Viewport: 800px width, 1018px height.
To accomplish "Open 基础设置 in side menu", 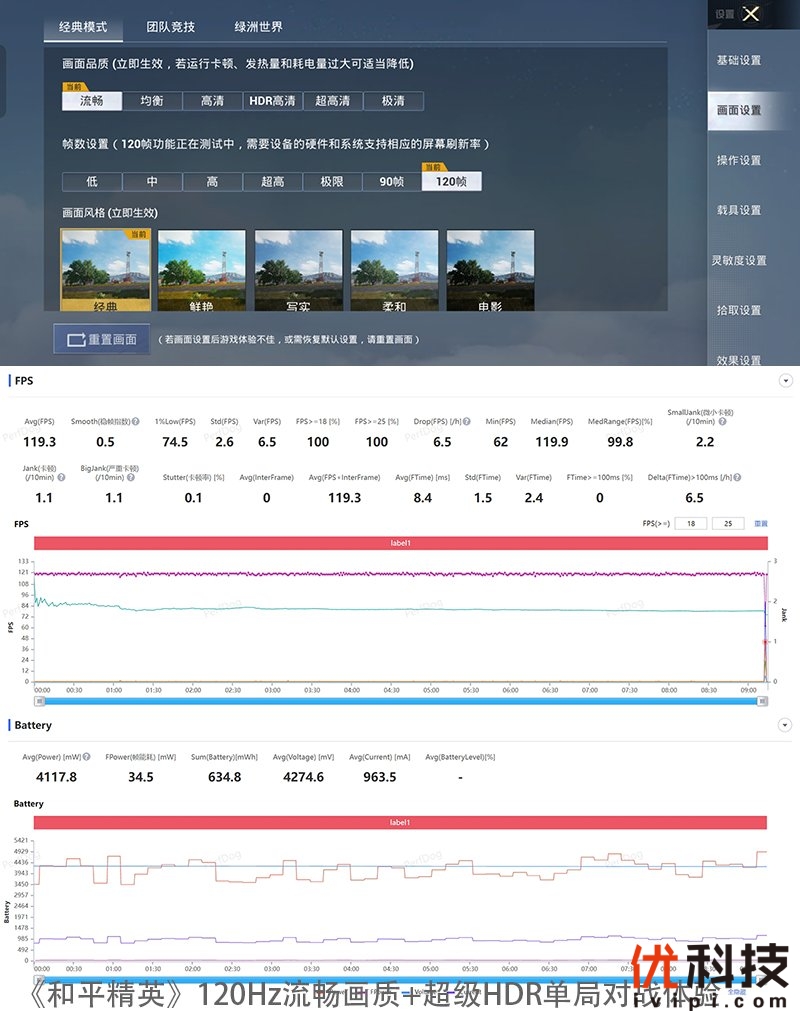I will (x=739, y=60).
